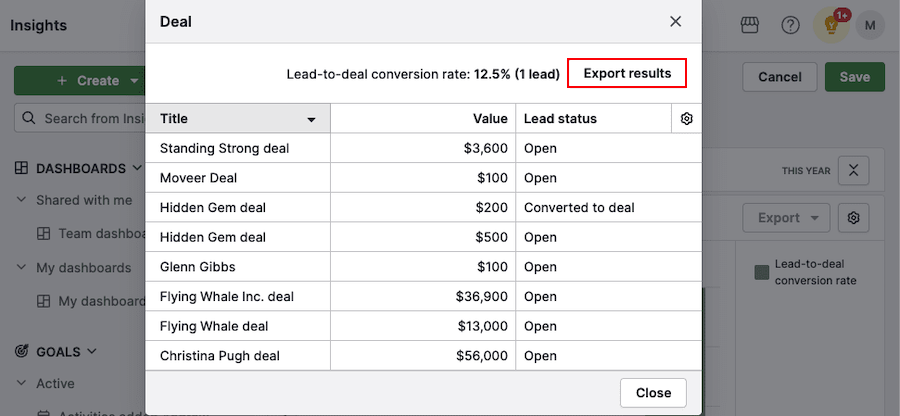Image resolution: width=900 pixels, height=416 pixels.
Task: Click the marketplace icon in top bar
Action: click(x=751, y=25)
